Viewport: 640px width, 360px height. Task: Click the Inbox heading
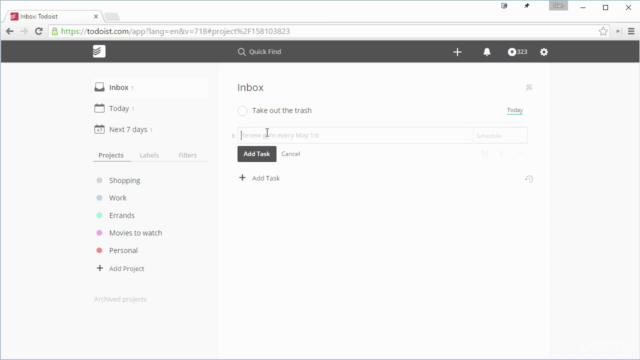pyautogui.click(x=250, y=87)
